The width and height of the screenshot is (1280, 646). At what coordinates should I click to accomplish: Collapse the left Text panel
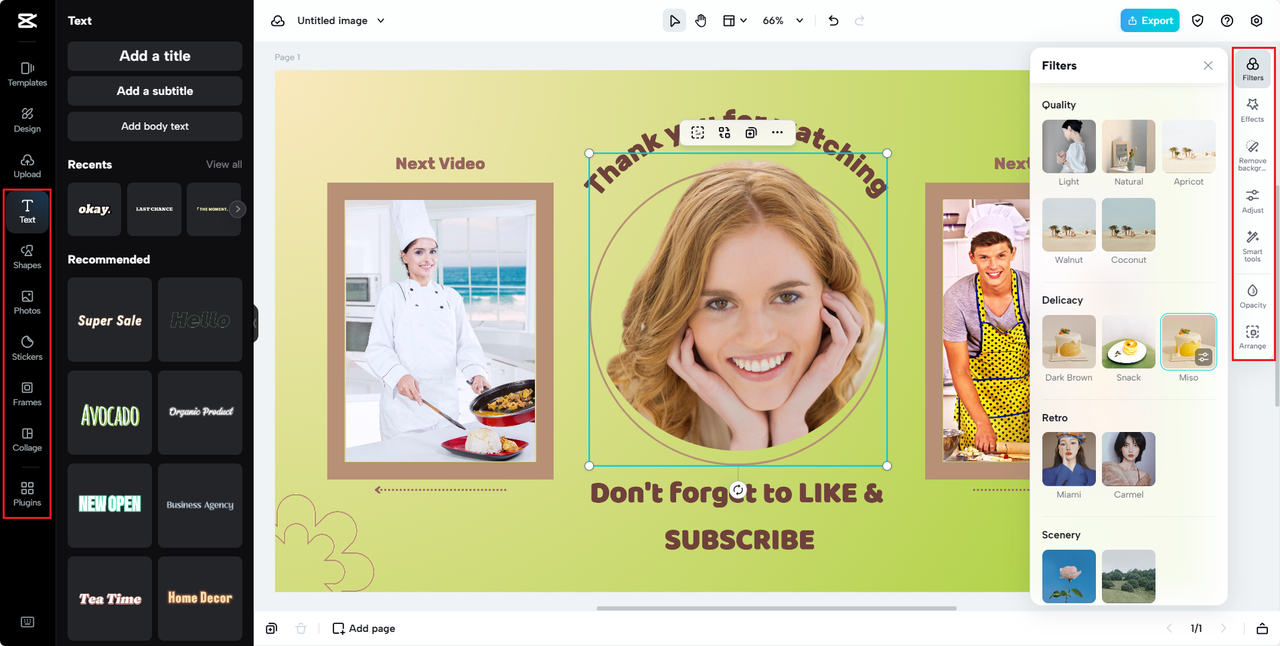pos(256,323)
